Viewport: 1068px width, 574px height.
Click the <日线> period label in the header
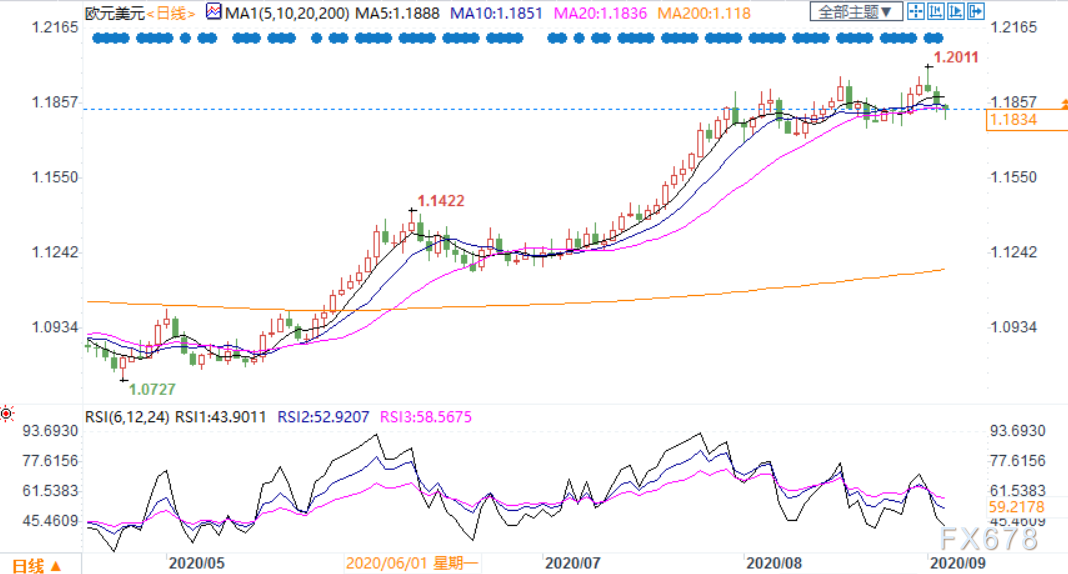172,13
